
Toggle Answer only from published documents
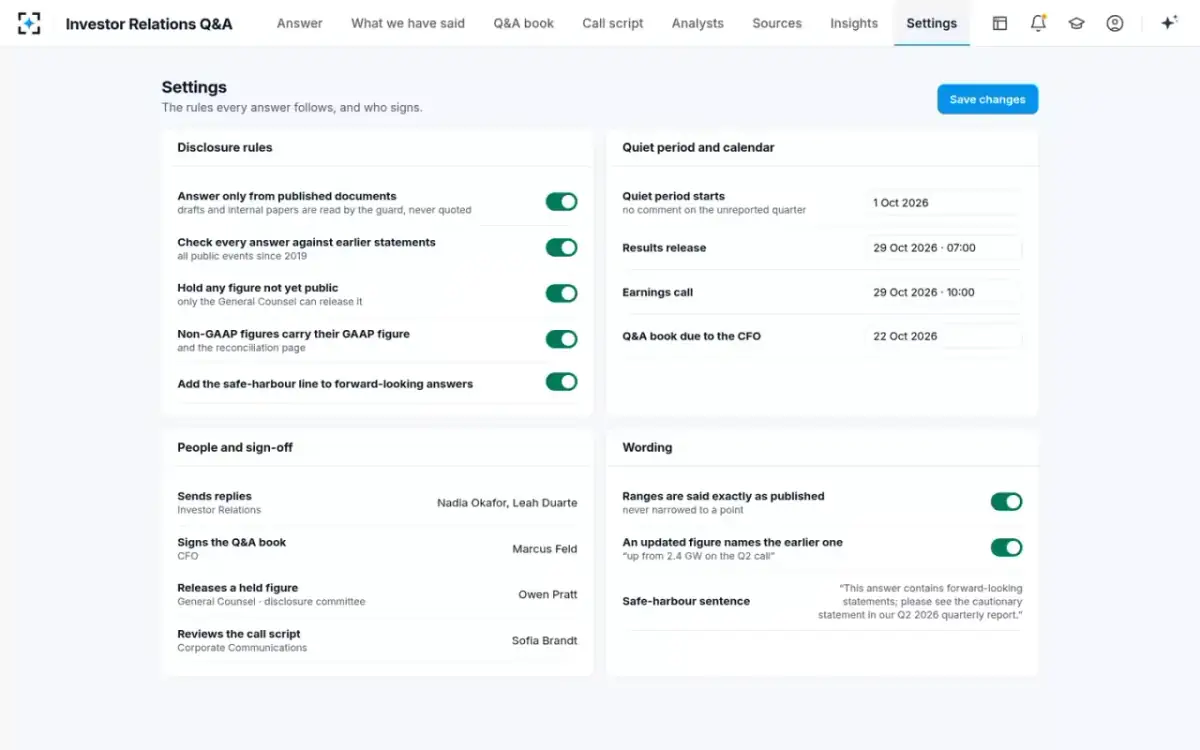tap(561, 202)
